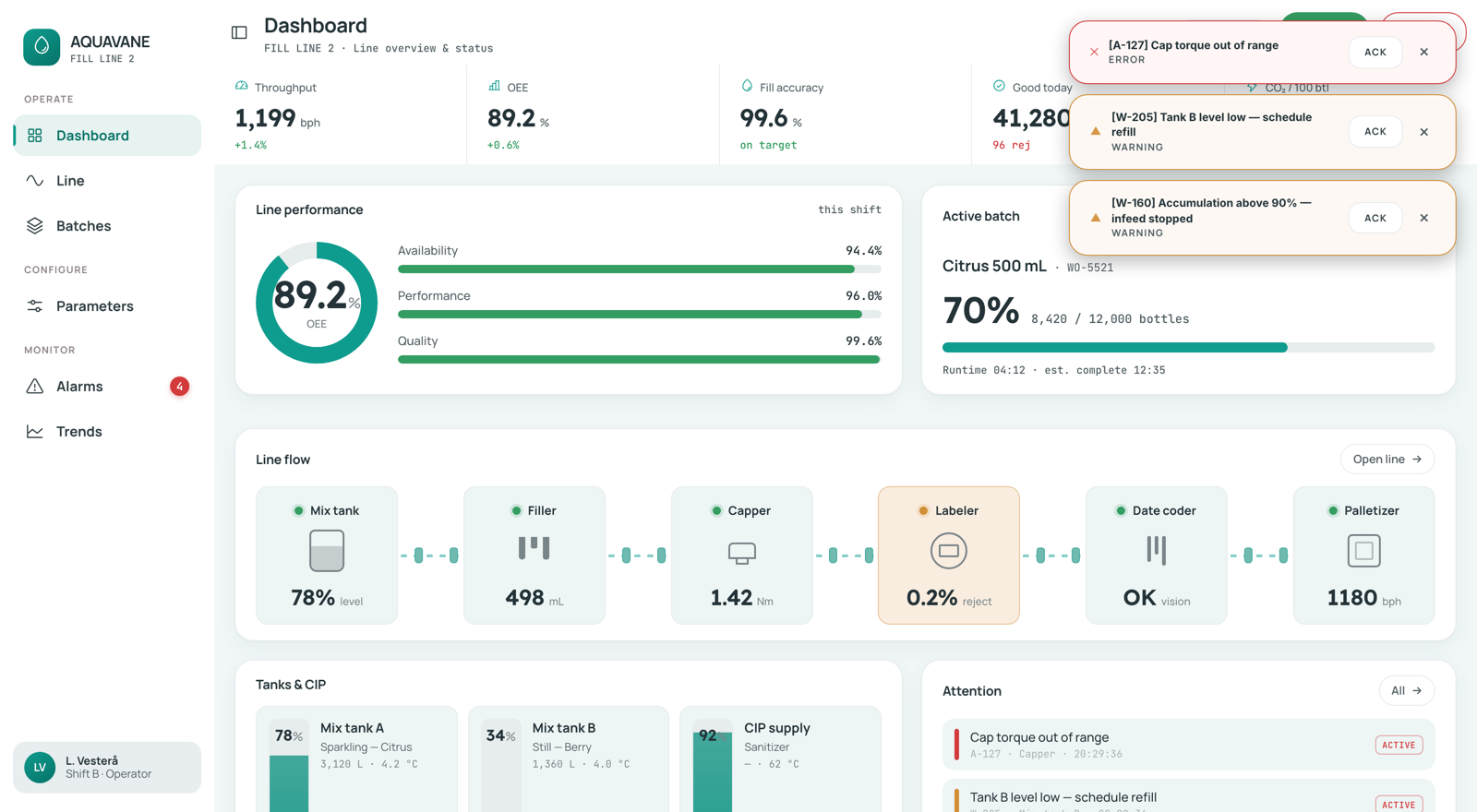Click 'Runtime 04:12 · est. complete 12:35'

1053,370
